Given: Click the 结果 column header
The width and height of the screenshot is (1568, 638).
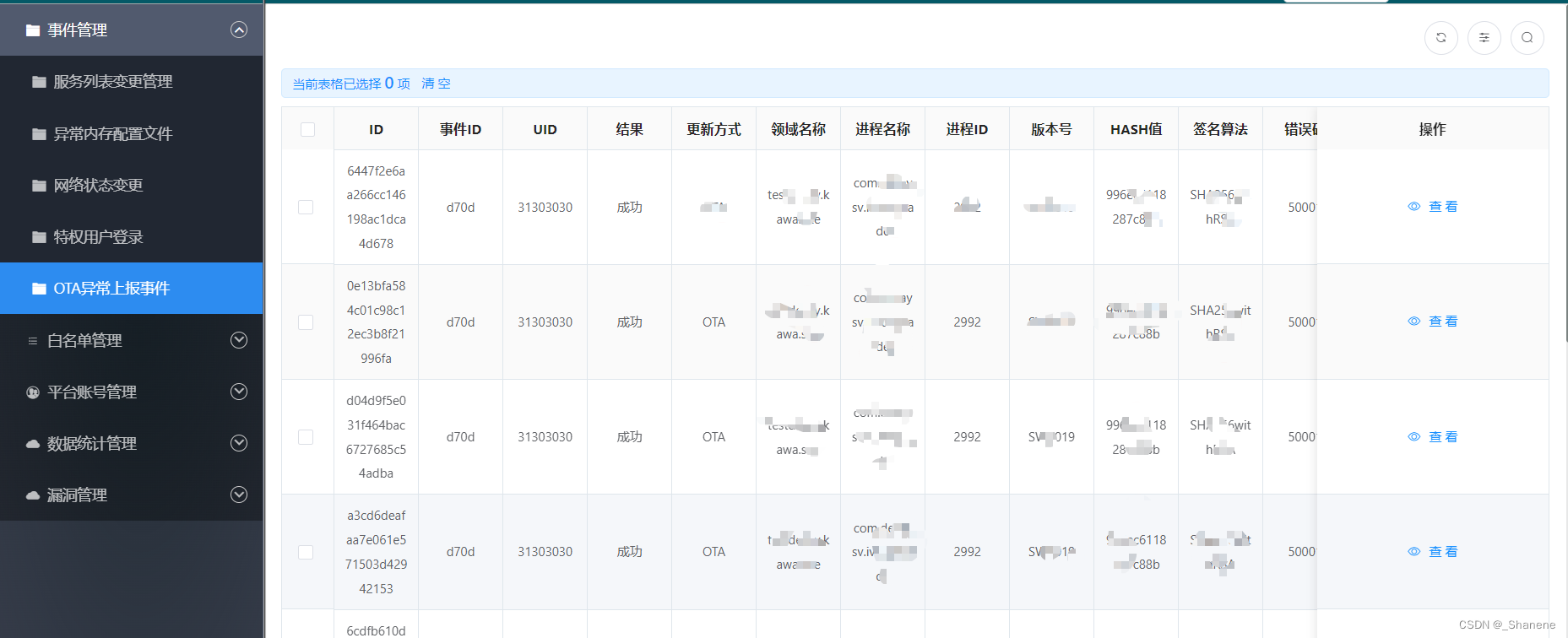Looking at the screenshot, I should click(630, 129).
